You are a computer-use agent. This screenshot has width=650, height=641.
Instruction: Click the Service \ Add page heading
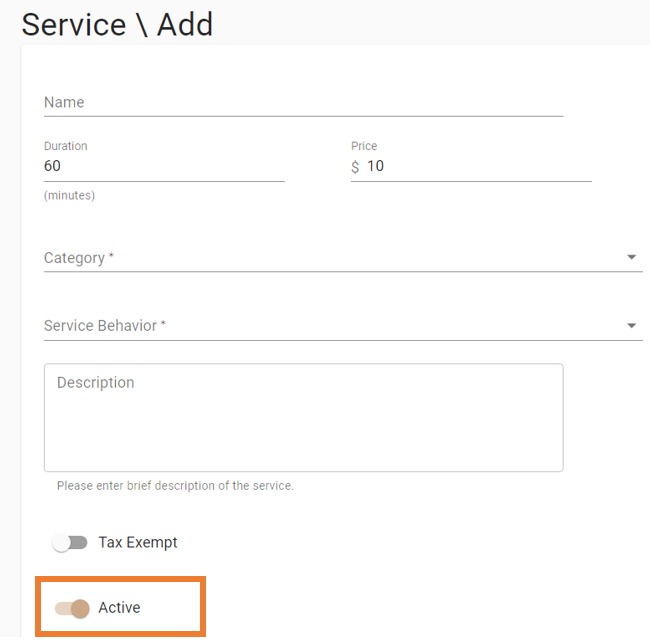(117, 24)
